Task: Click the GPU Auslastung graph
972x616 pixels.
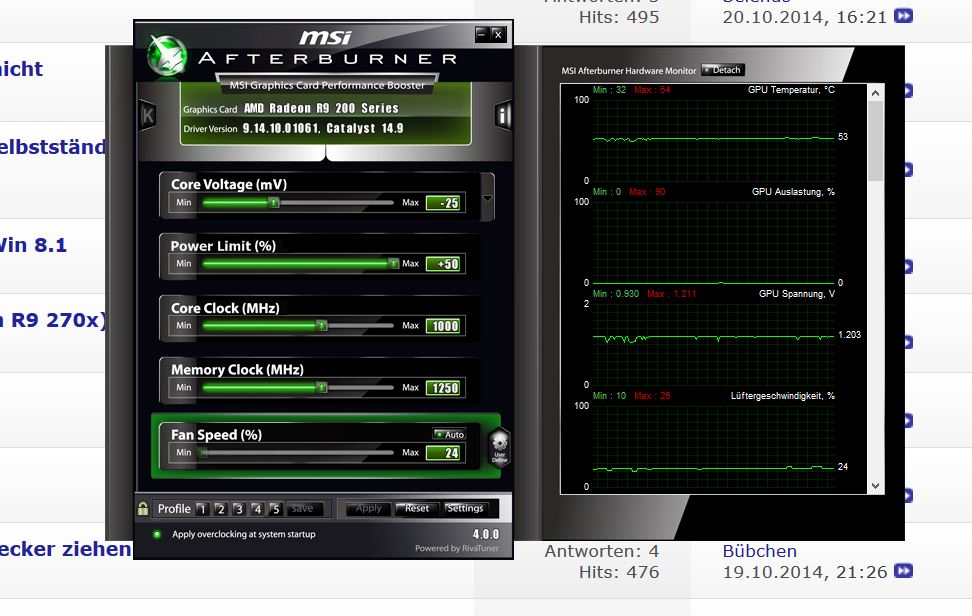Action: 714,242
